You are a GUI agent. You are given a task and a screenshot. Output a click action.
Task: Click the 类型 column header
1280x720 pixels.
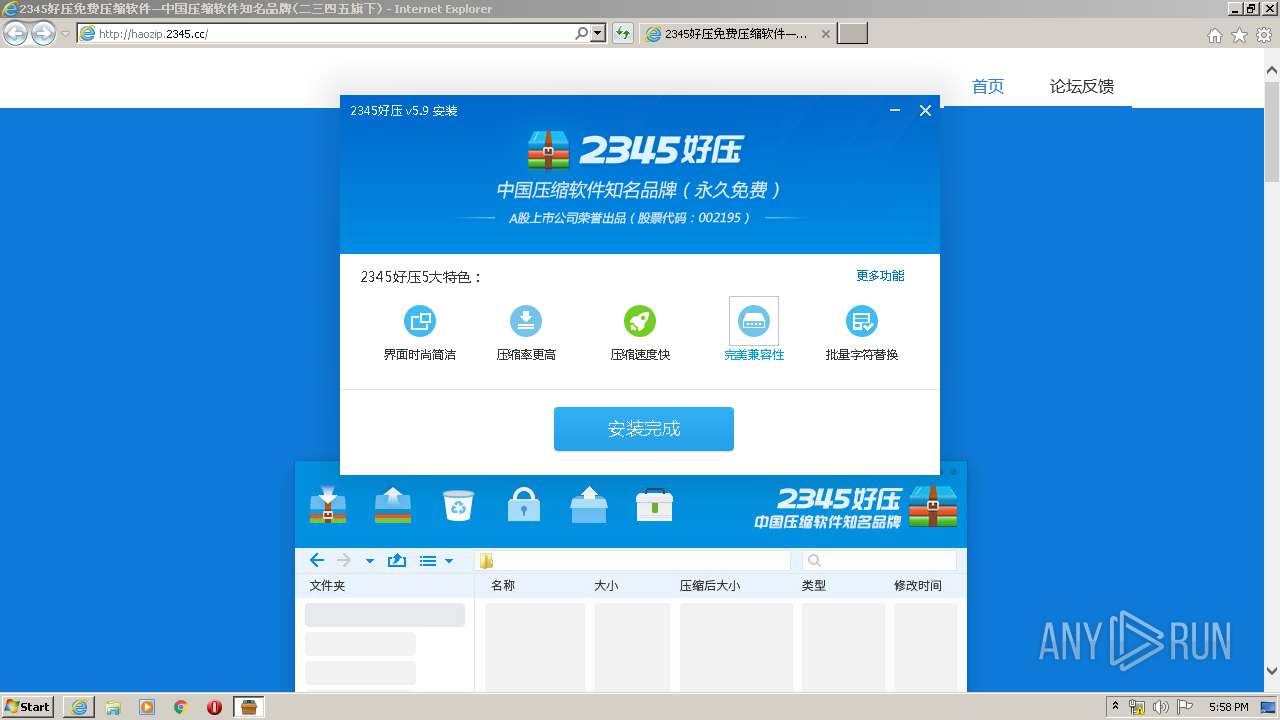tap(814, 586)
